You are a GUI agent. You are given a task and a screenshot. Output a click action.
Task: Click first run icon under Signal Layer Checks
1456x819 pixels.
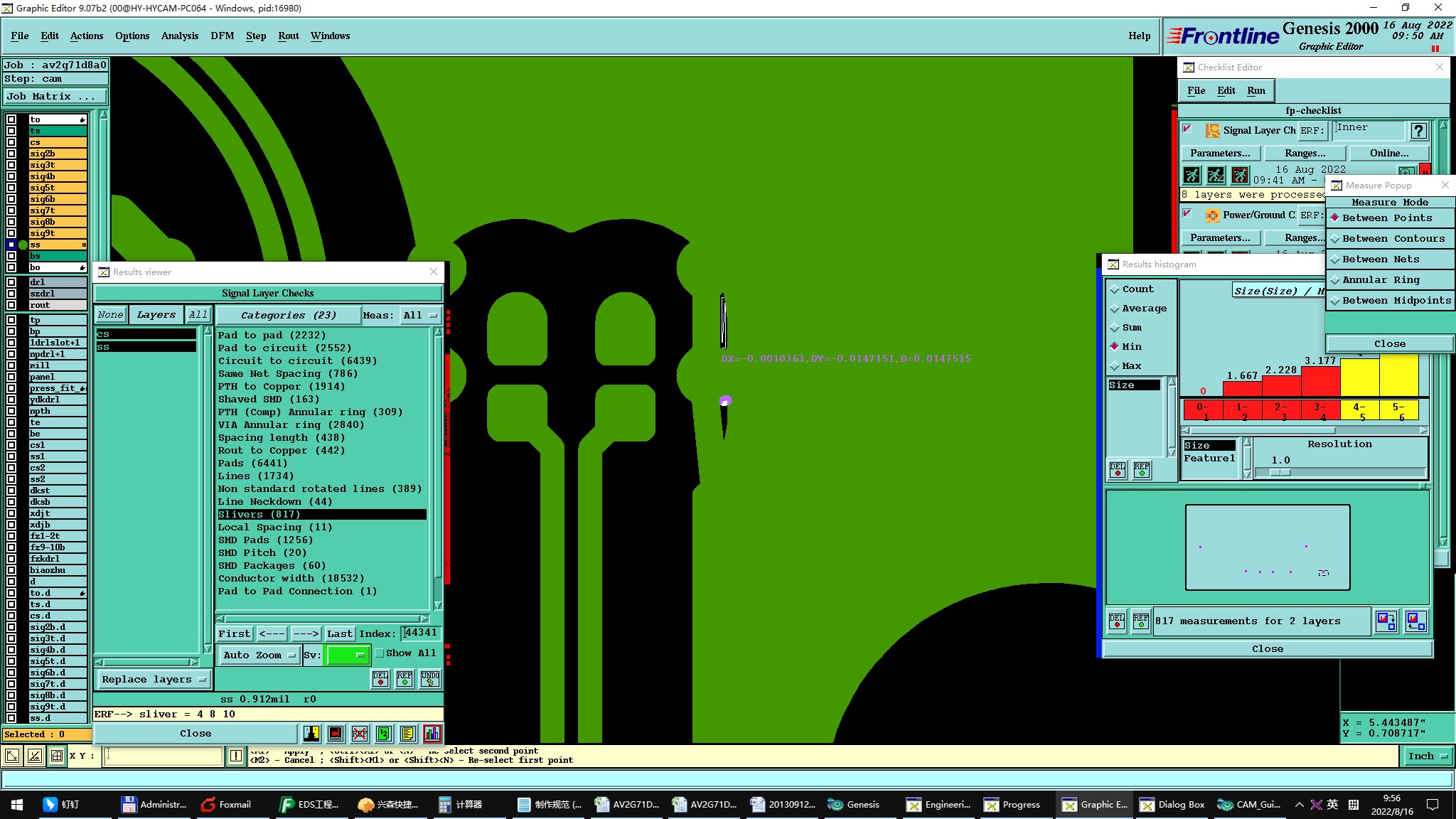click(x=1192, y=175)
